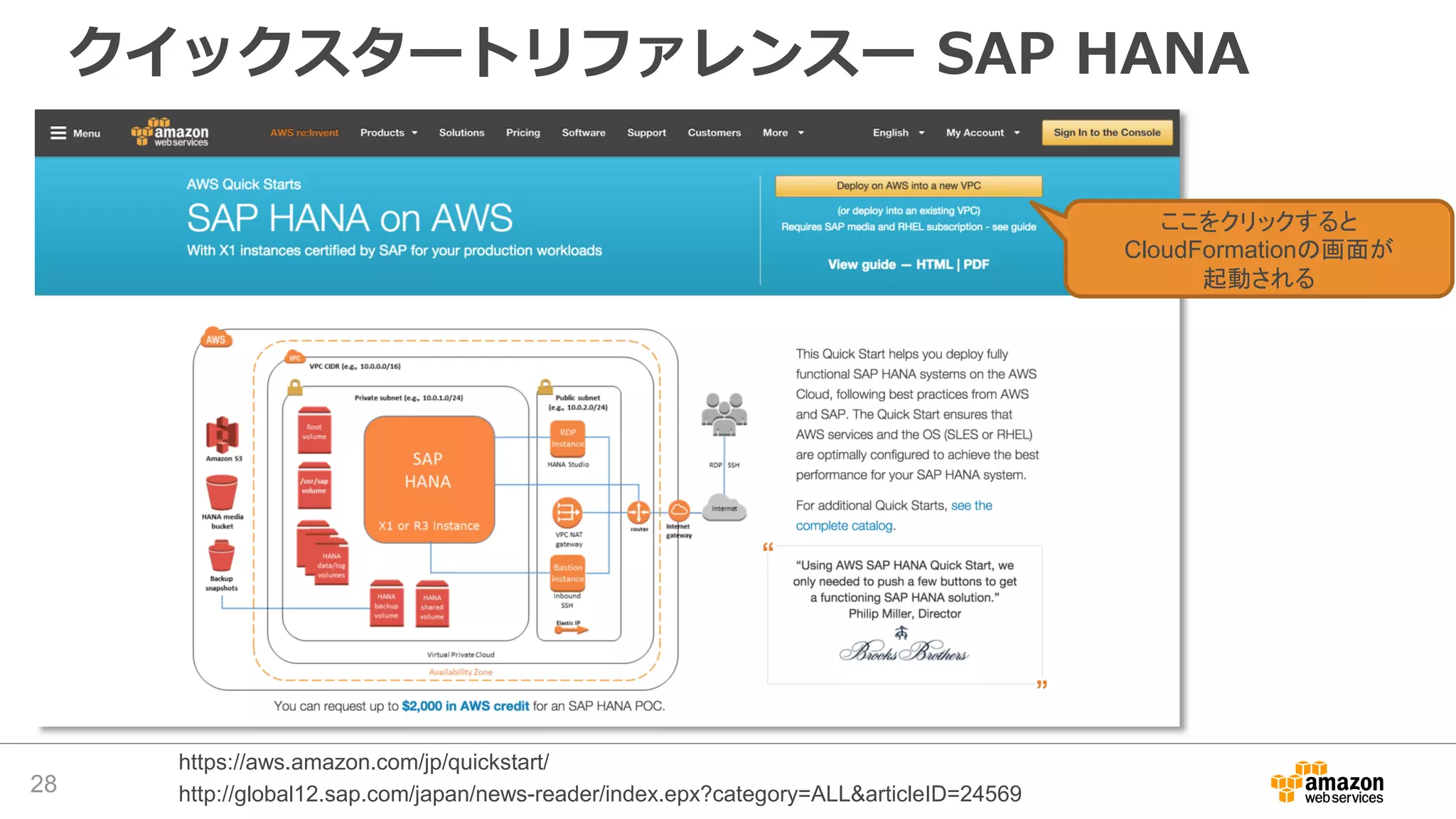The width and height of the screenshot is (1456, 819).
Task: Click the HANA backup volume icon
Action: (x=387, y=604)
